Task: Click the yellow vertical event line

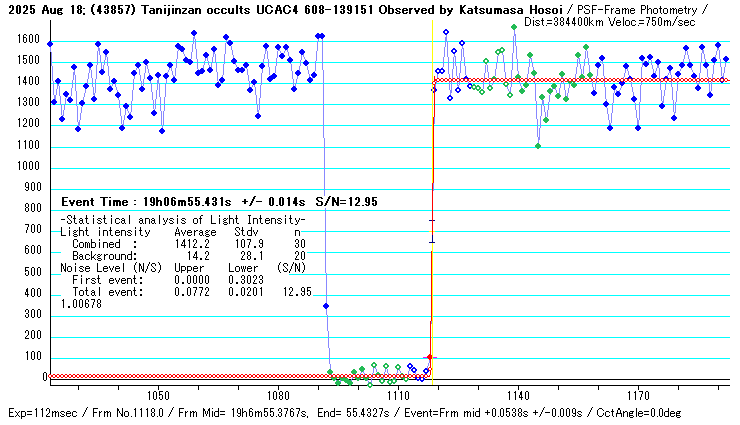Action: (432, 200)
